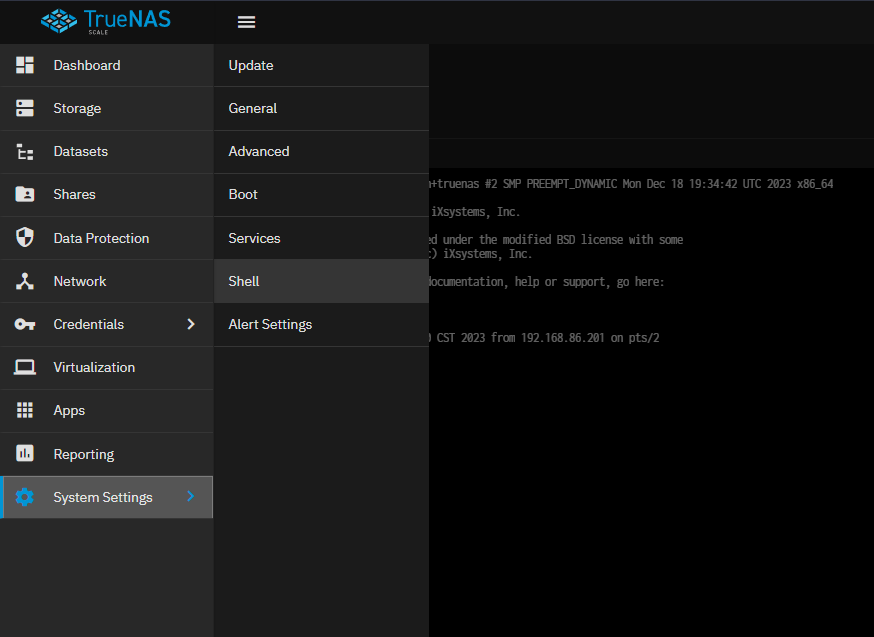
Task: Go to Advanced settings
Action: (259, 152)
